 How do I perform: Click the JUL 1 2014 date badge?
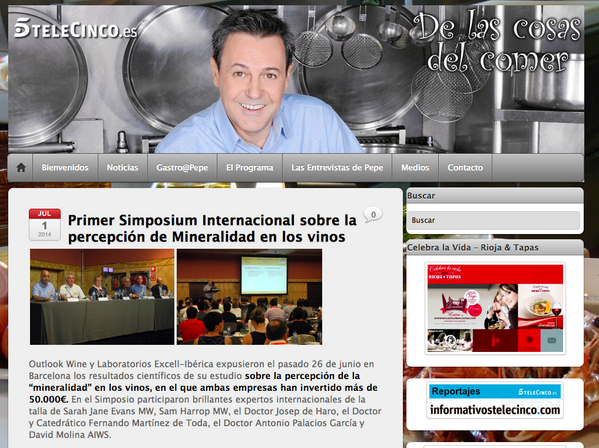point(45,225)
